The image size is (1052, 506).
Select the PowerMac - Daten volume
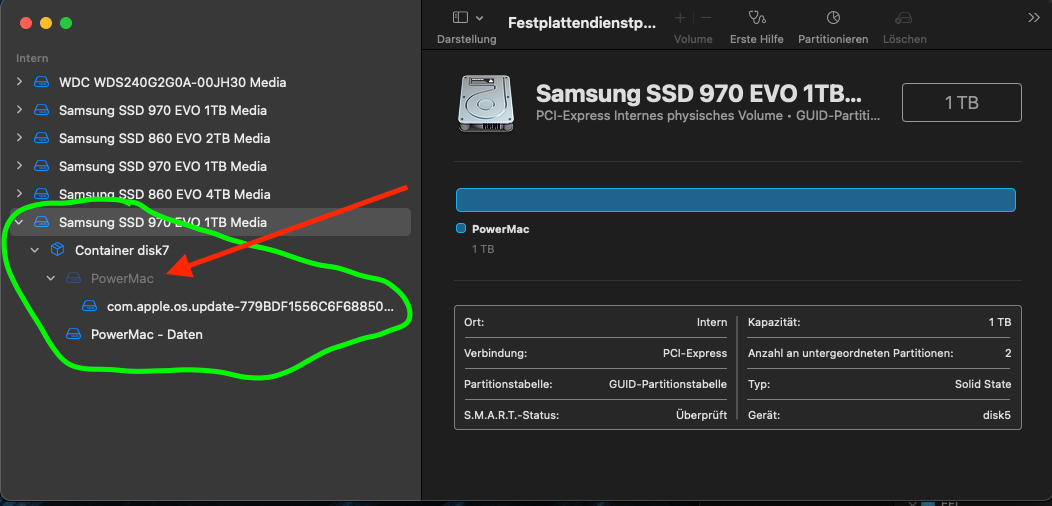[146, 334]
